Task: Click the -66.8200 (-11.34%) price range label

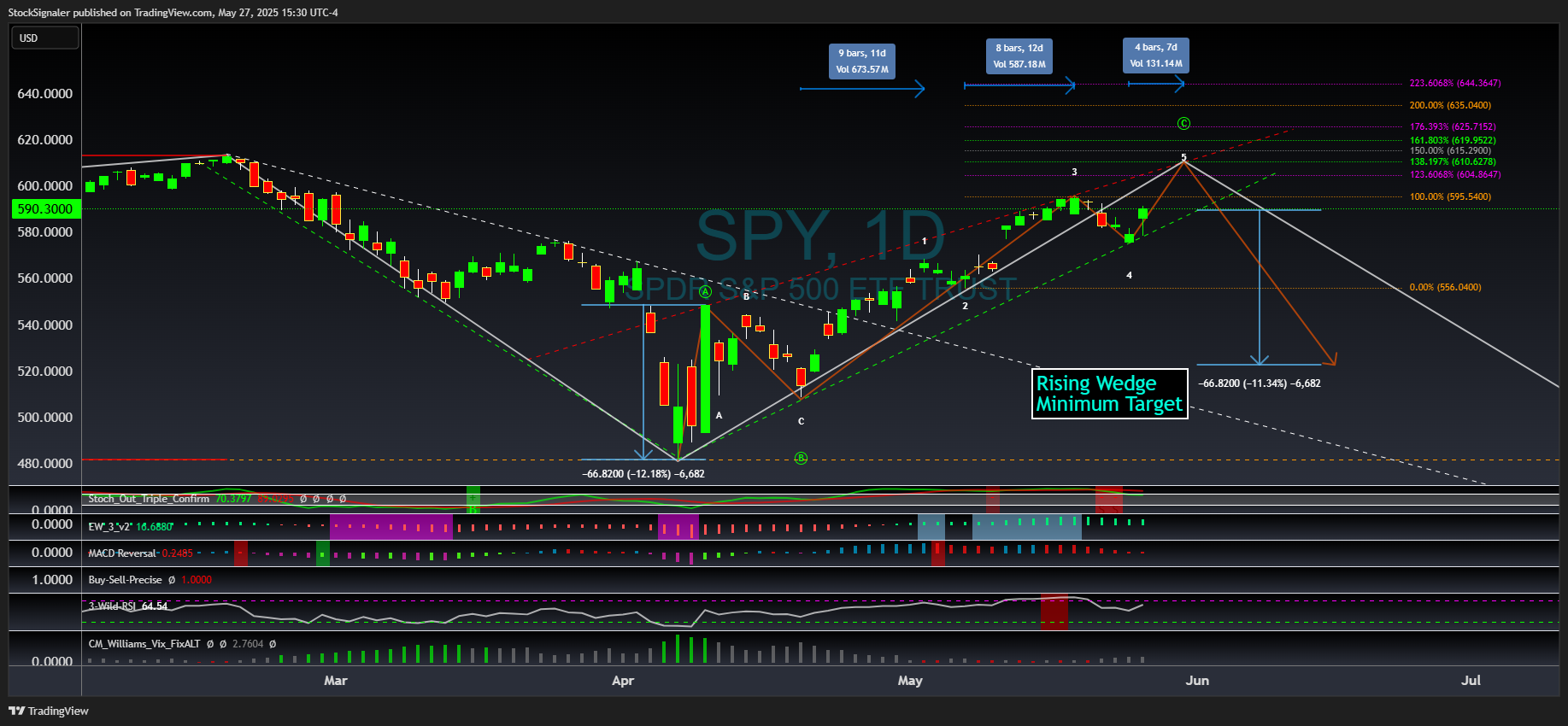Action: coord(1260,383)
